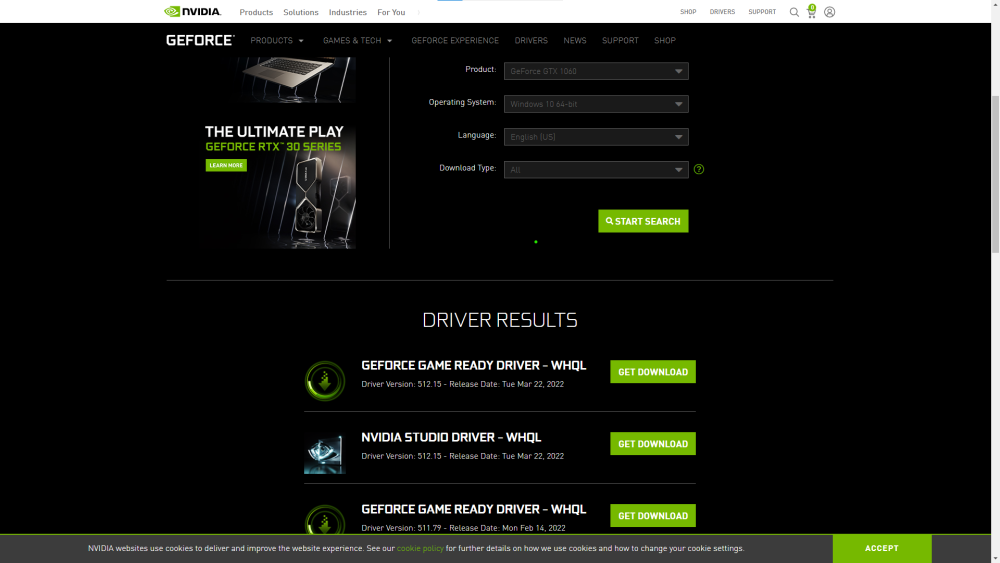The image size is (1000, 563).
Task: Open the Support tab in GeForce navigation
Action: click(x=620, y=40)
